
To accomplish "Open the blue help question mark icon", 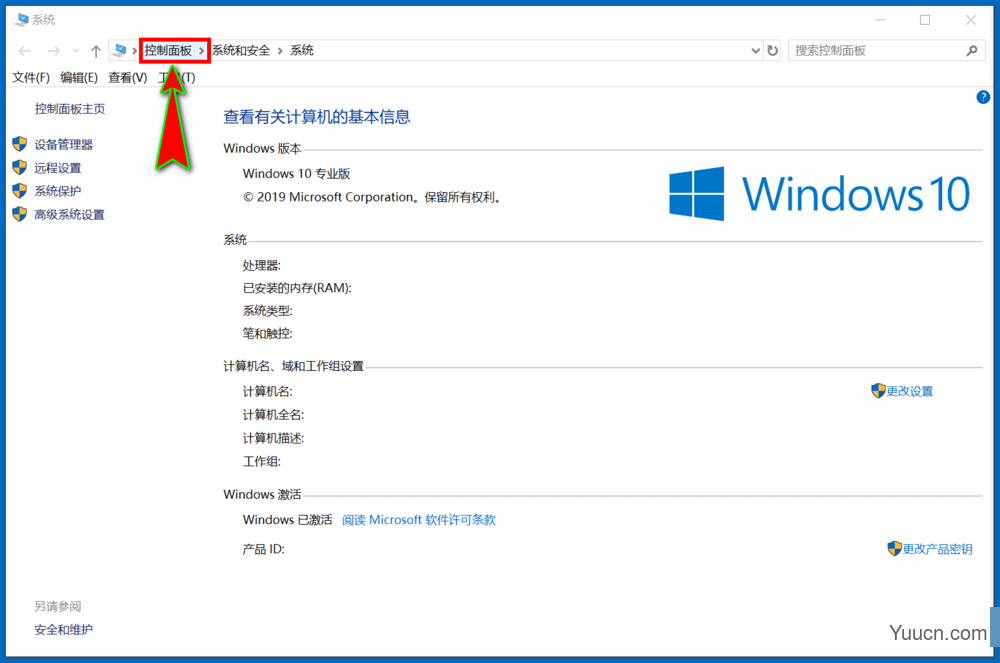I will click(983, 97).
